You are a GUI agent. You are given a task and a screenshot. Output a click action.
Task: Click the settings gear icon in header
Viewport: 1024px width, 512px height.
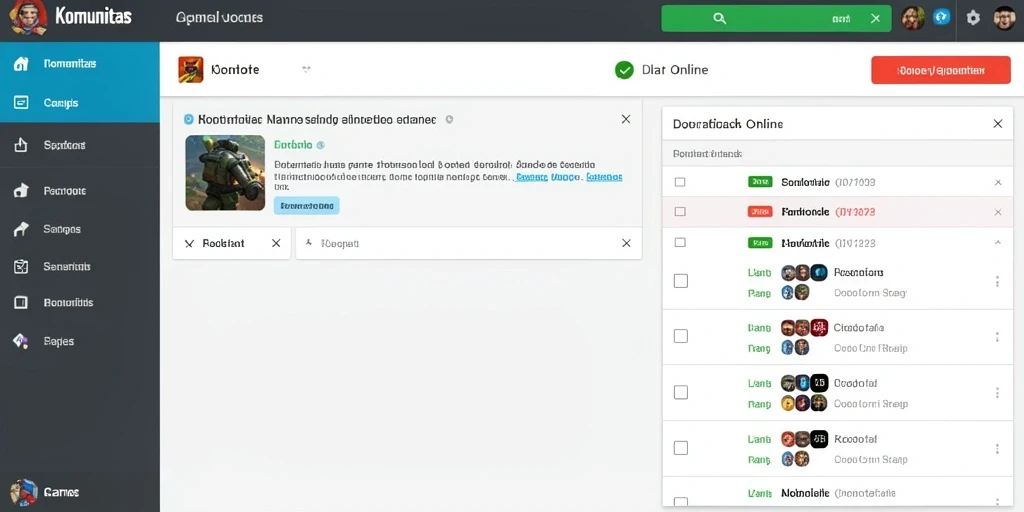coord(973,18)
